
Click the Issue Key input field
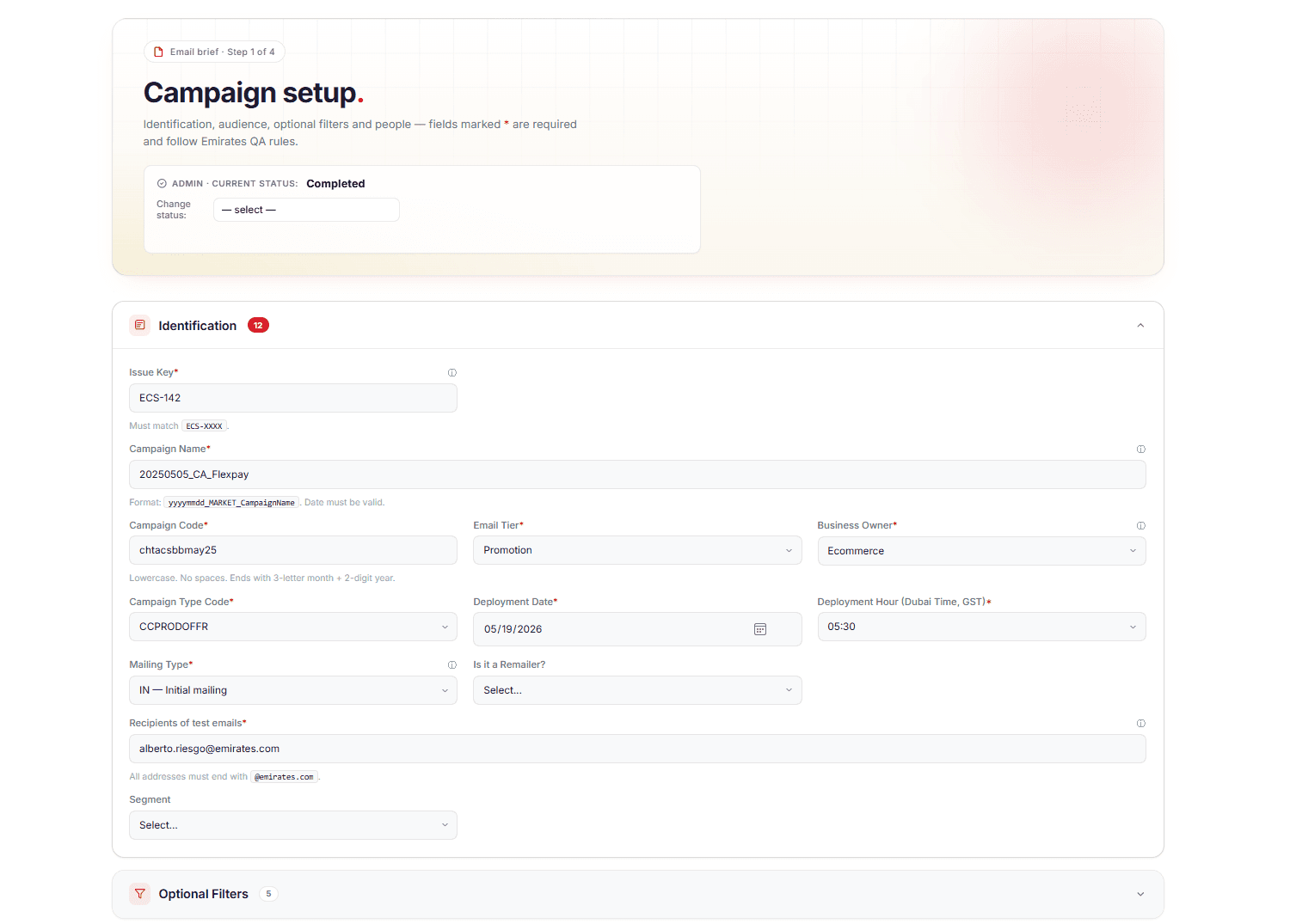pos(293,398)
